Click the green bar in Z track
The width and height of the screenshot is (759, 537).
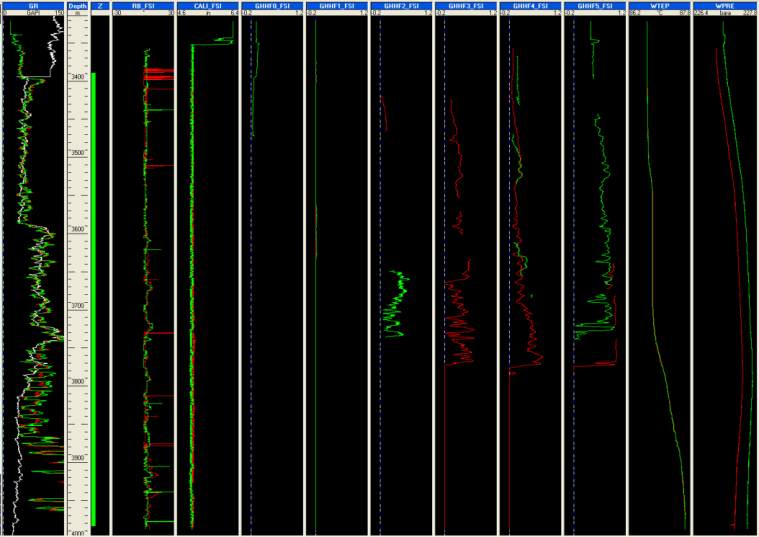pos(93,300)
